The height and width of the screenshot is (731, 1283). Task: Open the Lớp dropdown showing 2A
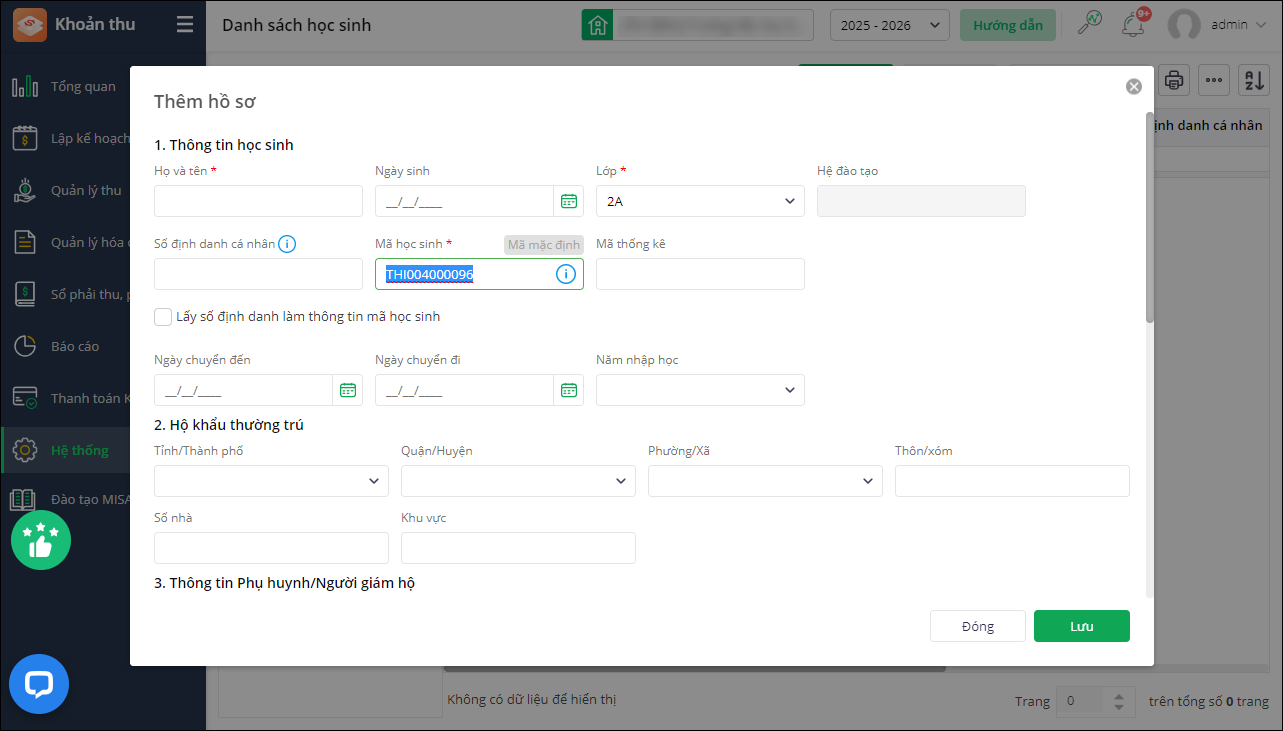point(700,201)
